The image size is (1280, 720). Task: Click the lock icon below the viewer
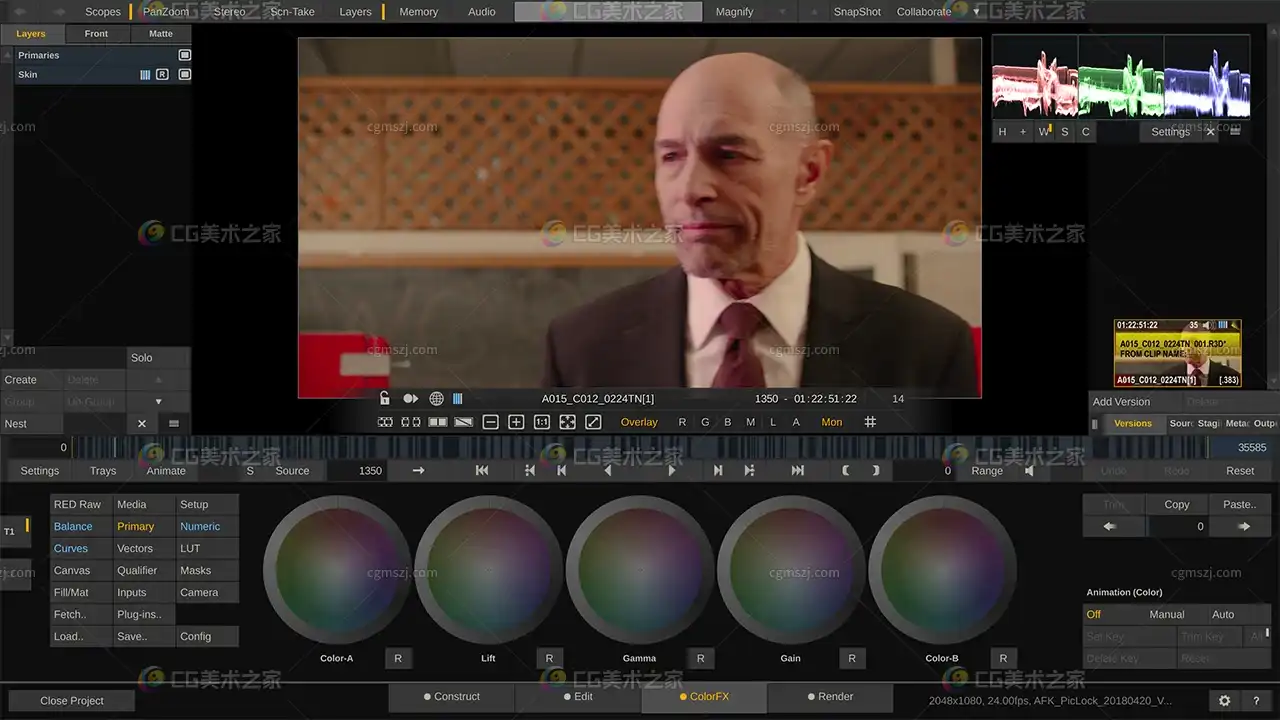(385, 398)
